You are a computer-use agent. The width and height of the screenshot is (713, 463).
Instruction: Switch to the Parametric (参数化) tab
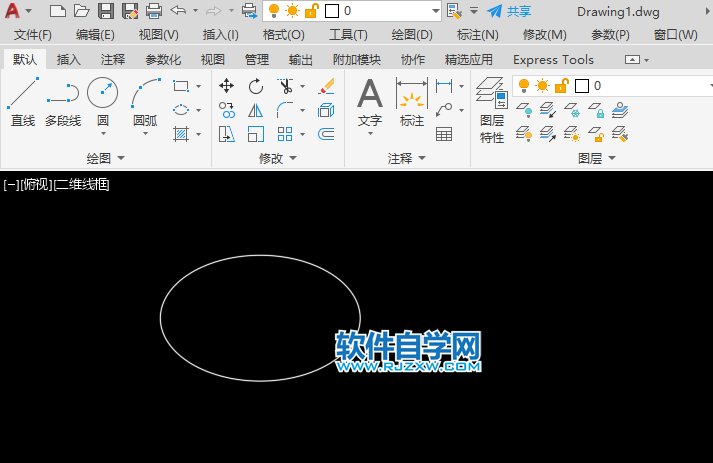click(163, 60)
